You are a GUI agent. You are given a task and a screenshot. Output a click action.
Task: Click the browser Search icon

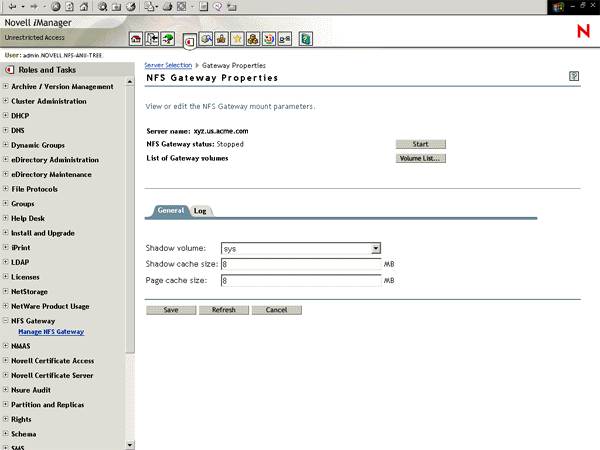pos(102,7)
